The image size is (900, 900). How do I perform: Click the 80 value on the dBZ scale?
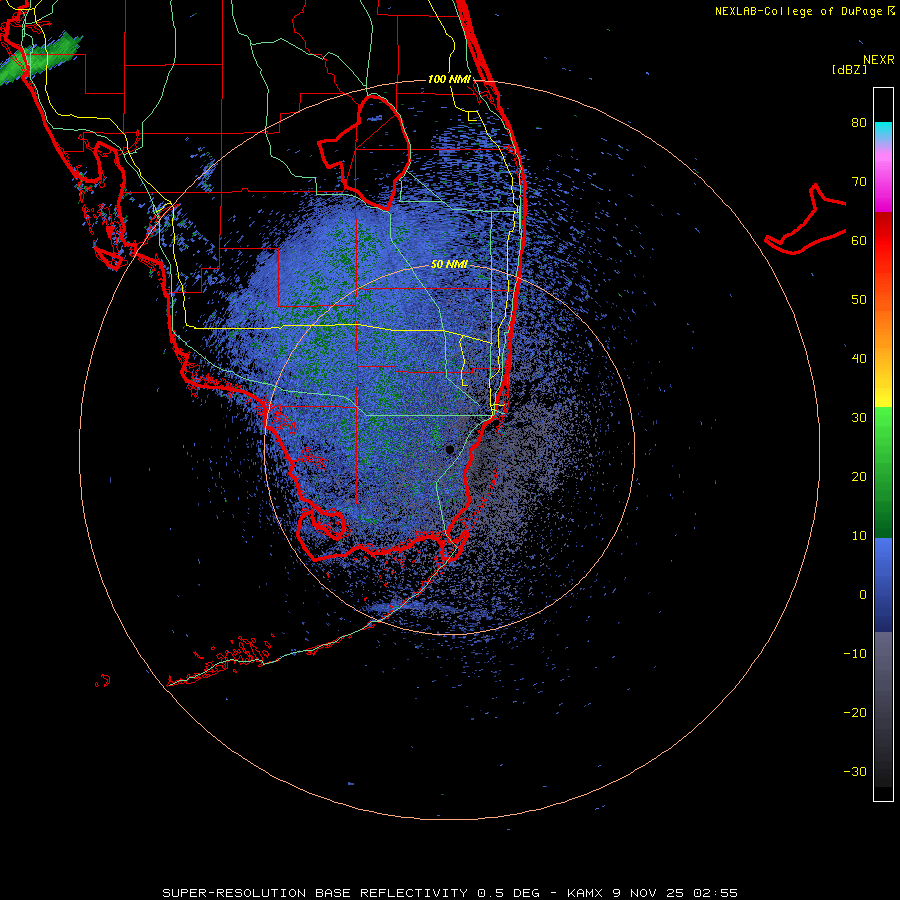(859, 123)
